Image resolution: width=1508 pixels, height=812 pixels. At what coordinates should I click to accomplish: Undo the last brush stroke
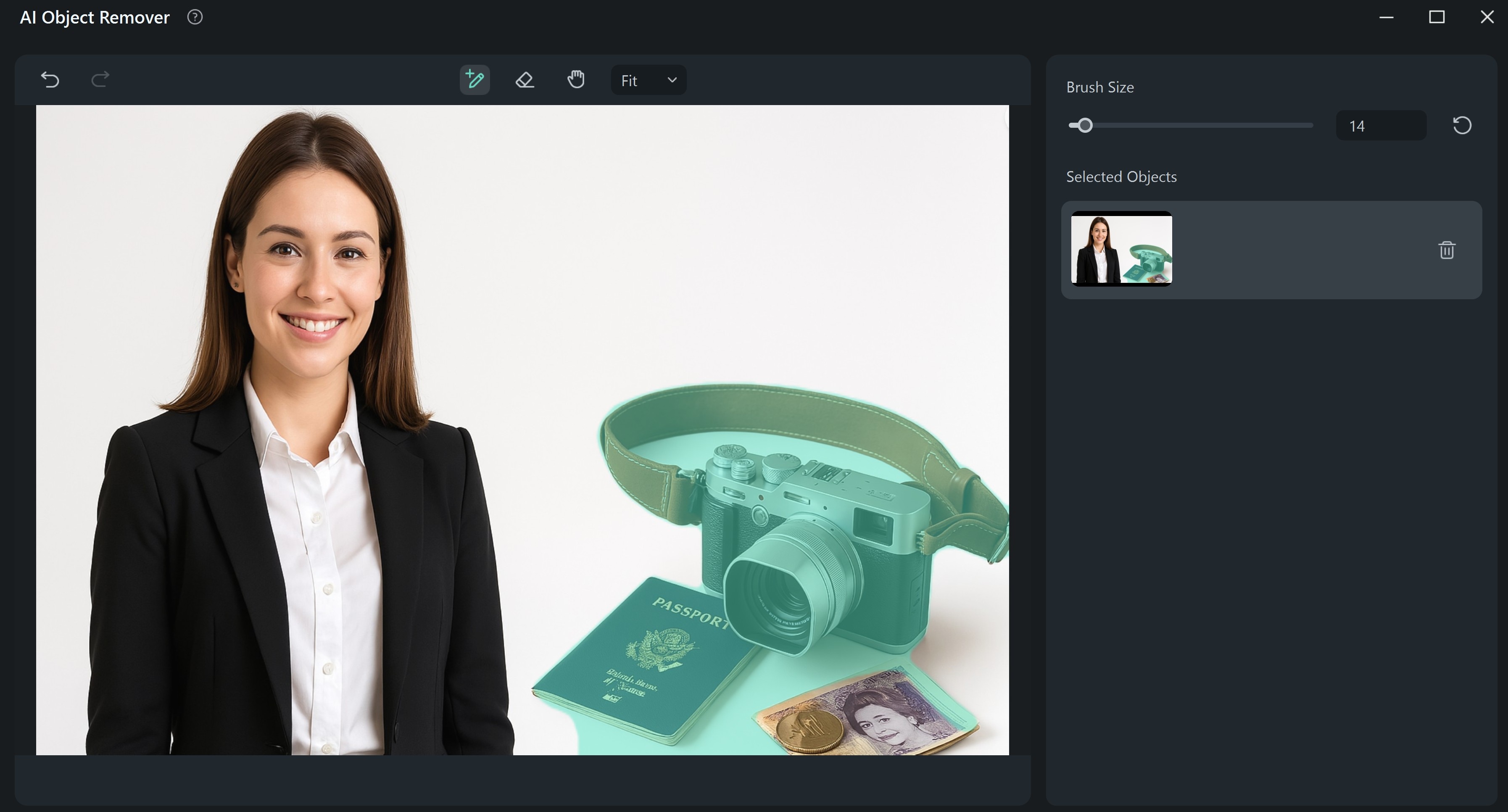pos(50,79)
